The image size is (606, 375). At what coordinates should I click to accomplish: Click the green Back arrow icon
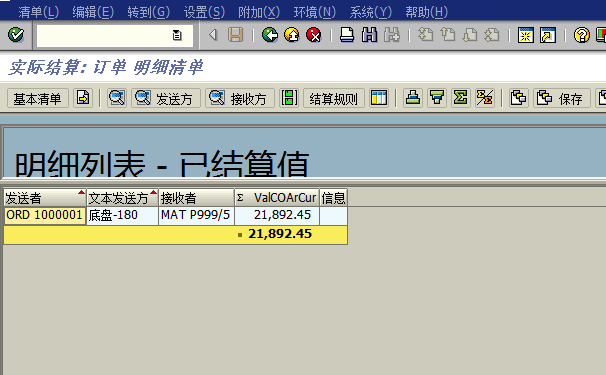[x=269, y=35]
